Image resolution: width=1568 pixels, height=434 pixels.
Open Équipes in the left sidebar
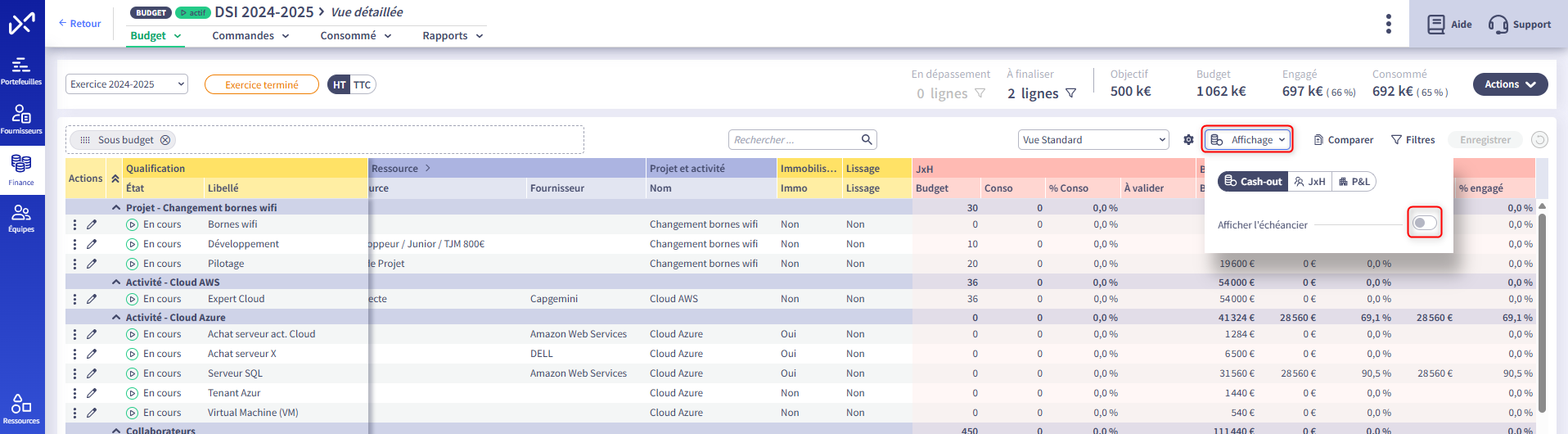(x=21, y=219)
